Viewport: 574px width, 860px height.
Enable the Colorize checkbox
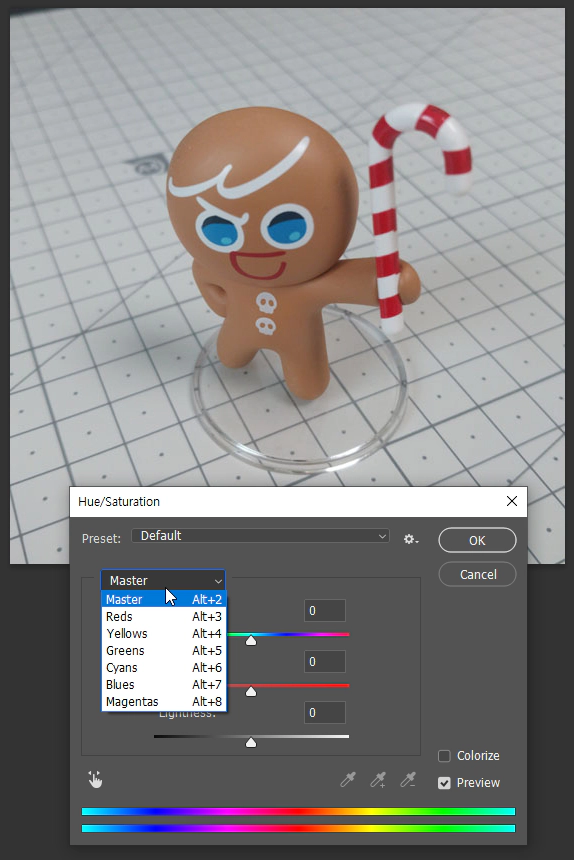[444, 756]
